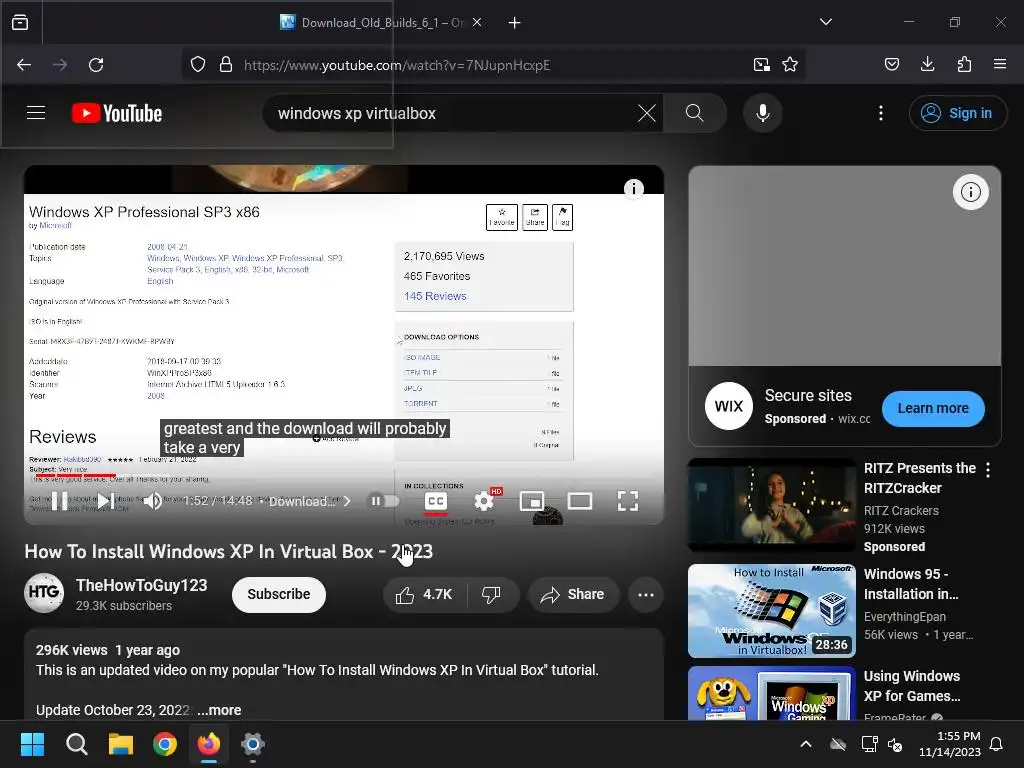The height and width of the screenshot is (768, 1024).
Task: Open YouTube settings three-dot menu
Action: pyautogui.click(x=881, y=113)
